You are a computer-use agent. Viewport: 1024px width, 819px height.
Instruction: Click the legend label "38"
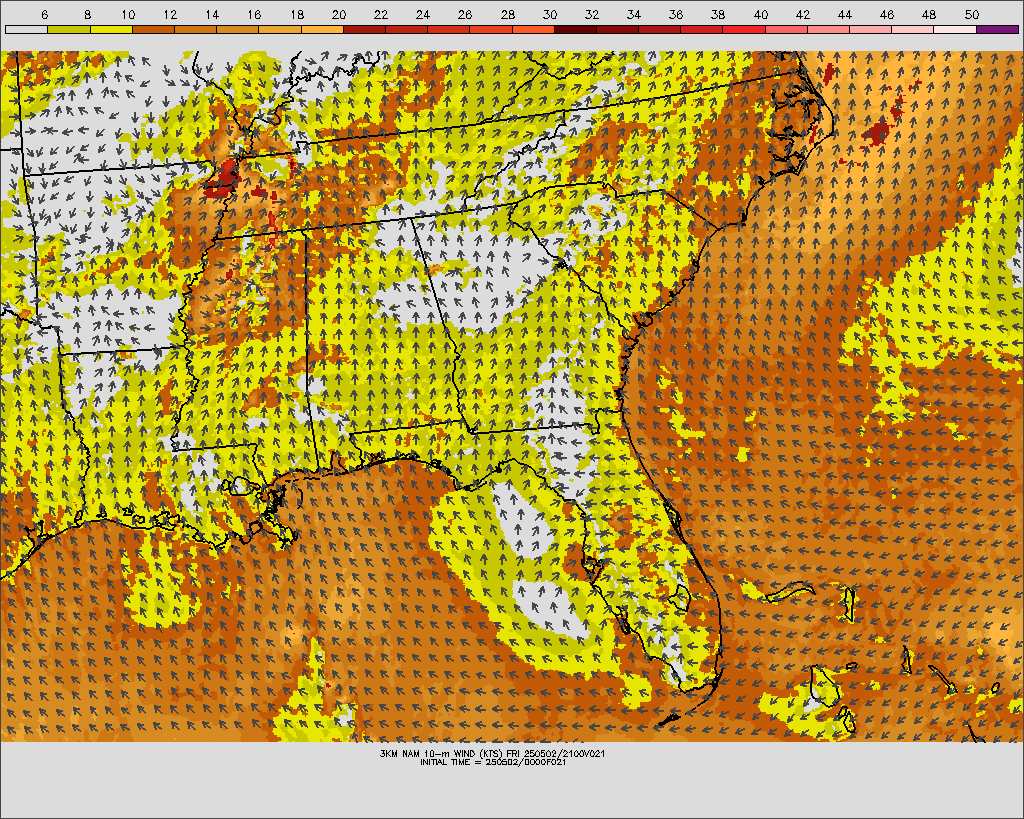[718, 14]
